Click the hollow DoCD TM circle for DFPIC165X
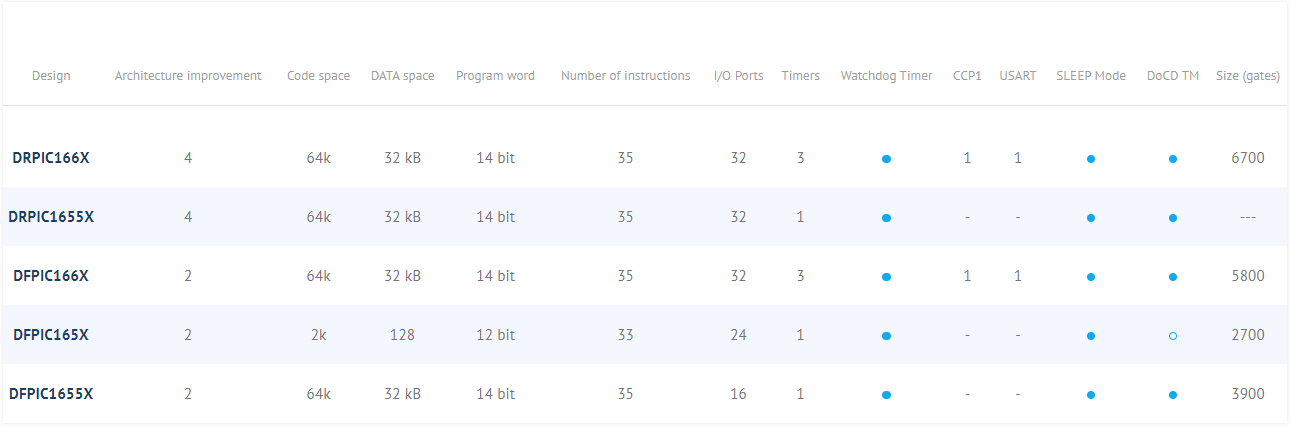The height and width of the screenshot is (427, 1291). [1173, 336]
